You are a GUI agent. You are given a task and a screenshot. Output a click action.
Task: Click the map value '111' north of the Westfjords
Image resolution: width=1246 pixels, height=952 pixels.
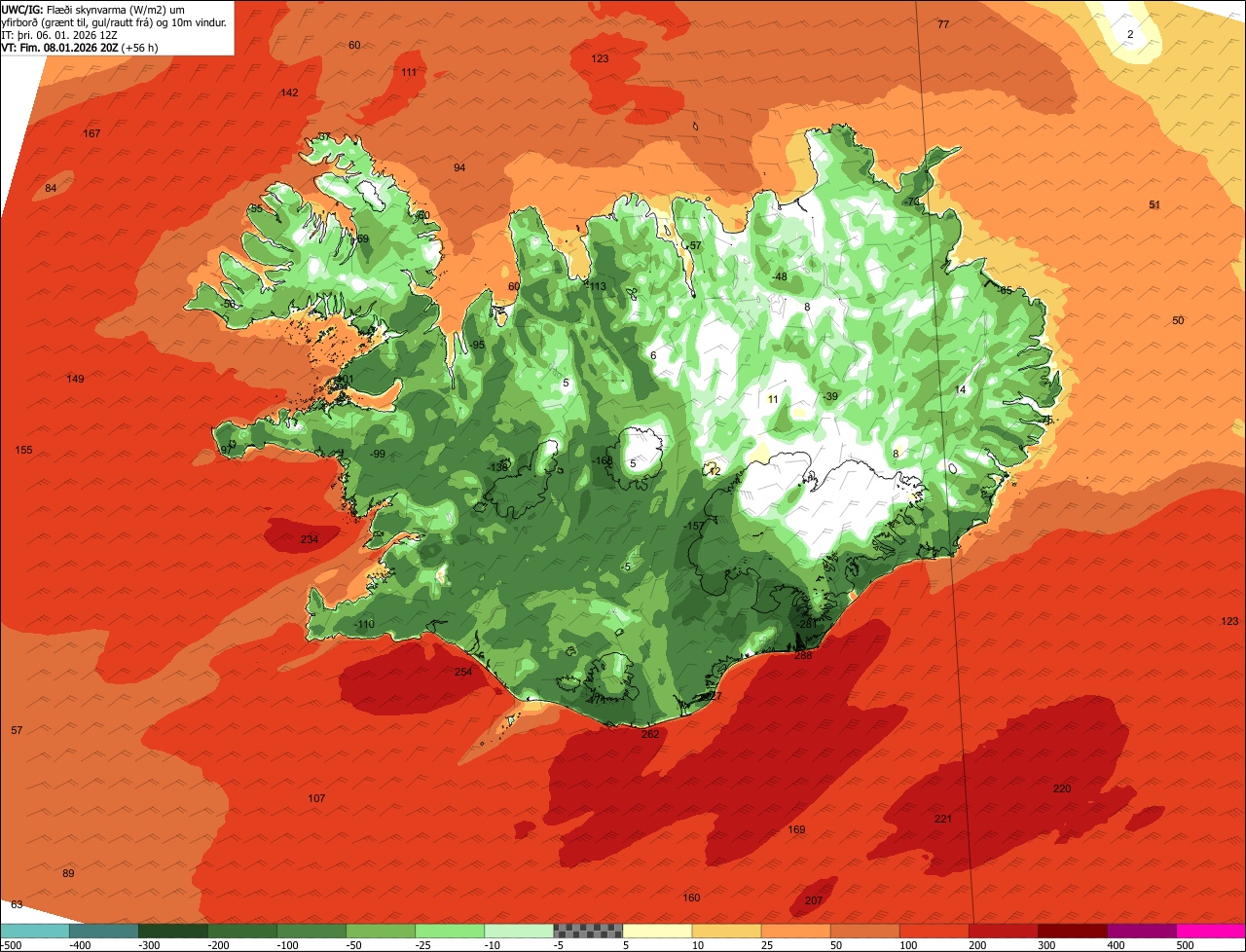[x=409, y=73]
